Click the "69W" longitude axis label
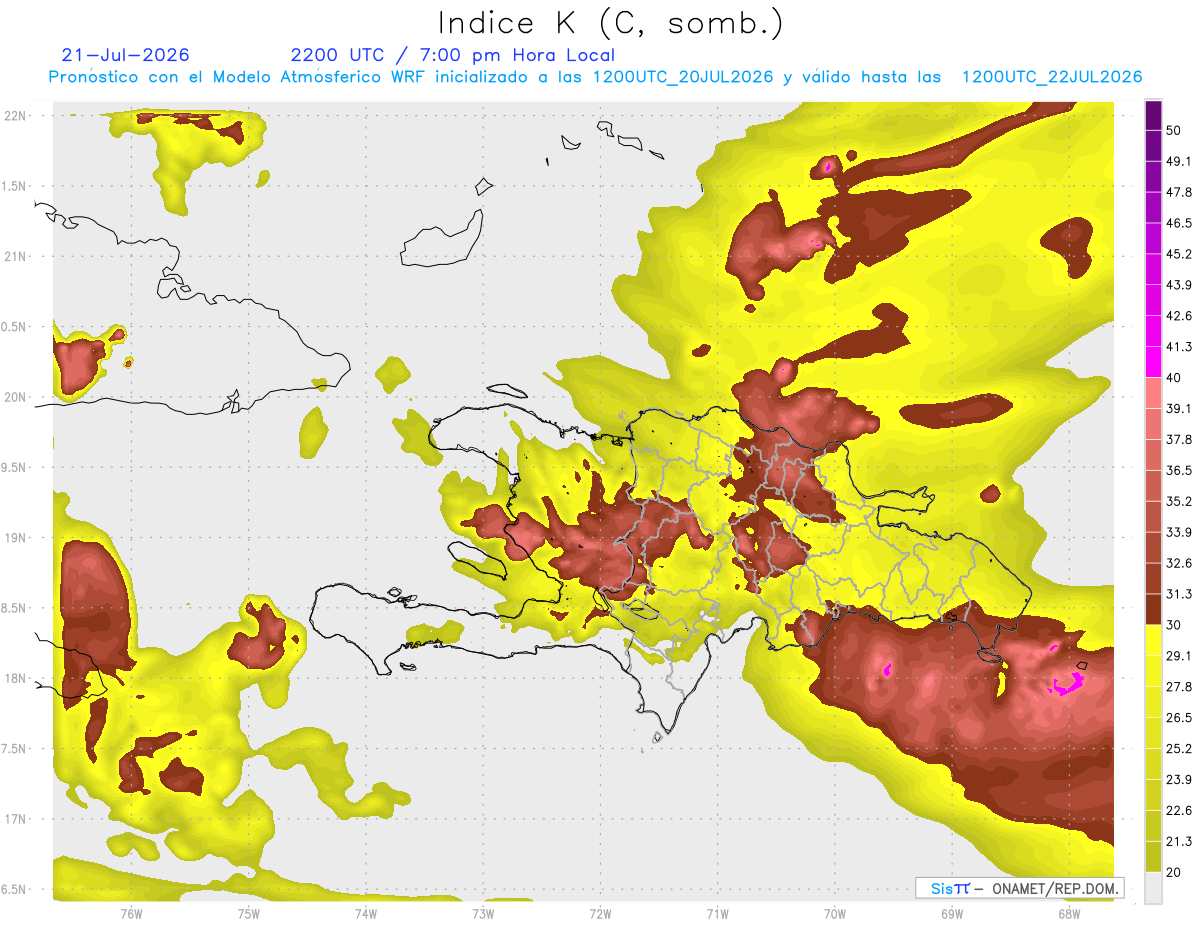This screenshot has width=1200, height=927. click(x=951, y=913)
